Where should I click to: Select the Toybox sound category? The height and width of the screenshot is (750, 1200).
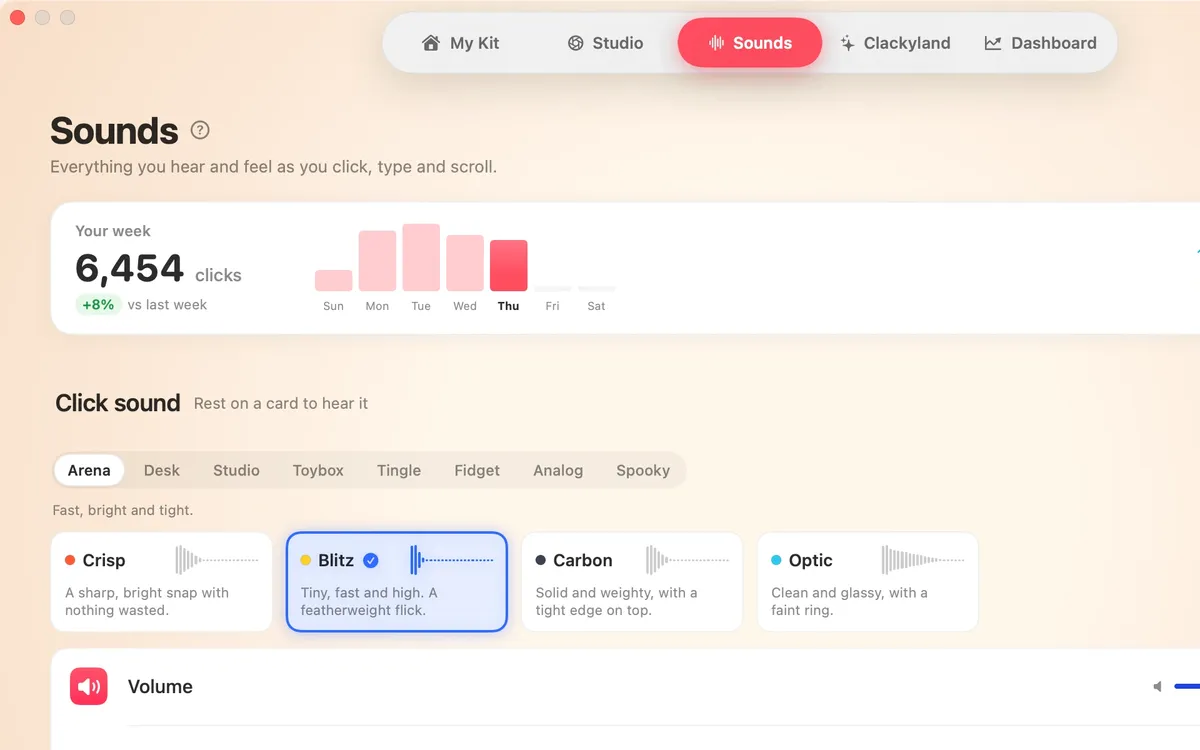point(318,470)
